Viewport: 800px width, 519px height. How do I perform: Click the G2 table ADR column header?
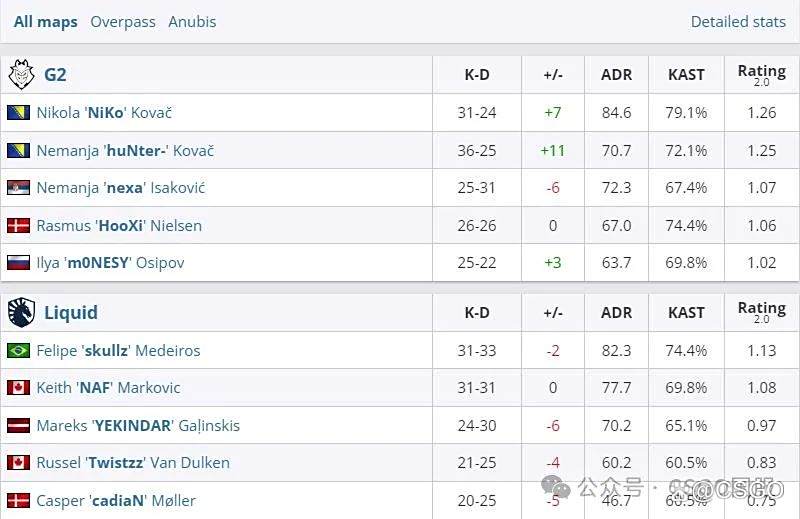click(x=616, y=74)
